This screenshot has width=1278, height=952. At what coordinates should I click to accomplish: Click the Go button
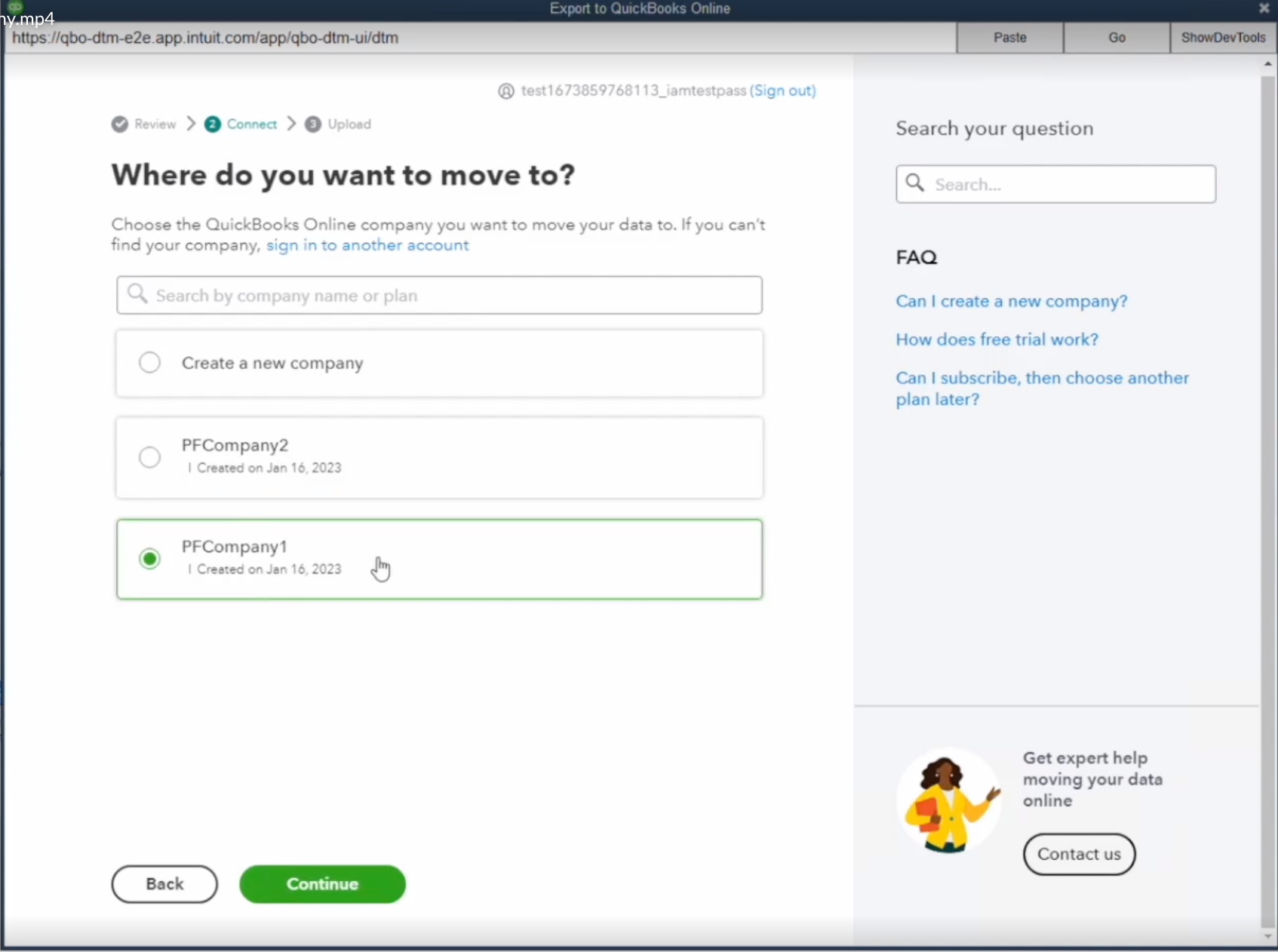click(1117, 38)
